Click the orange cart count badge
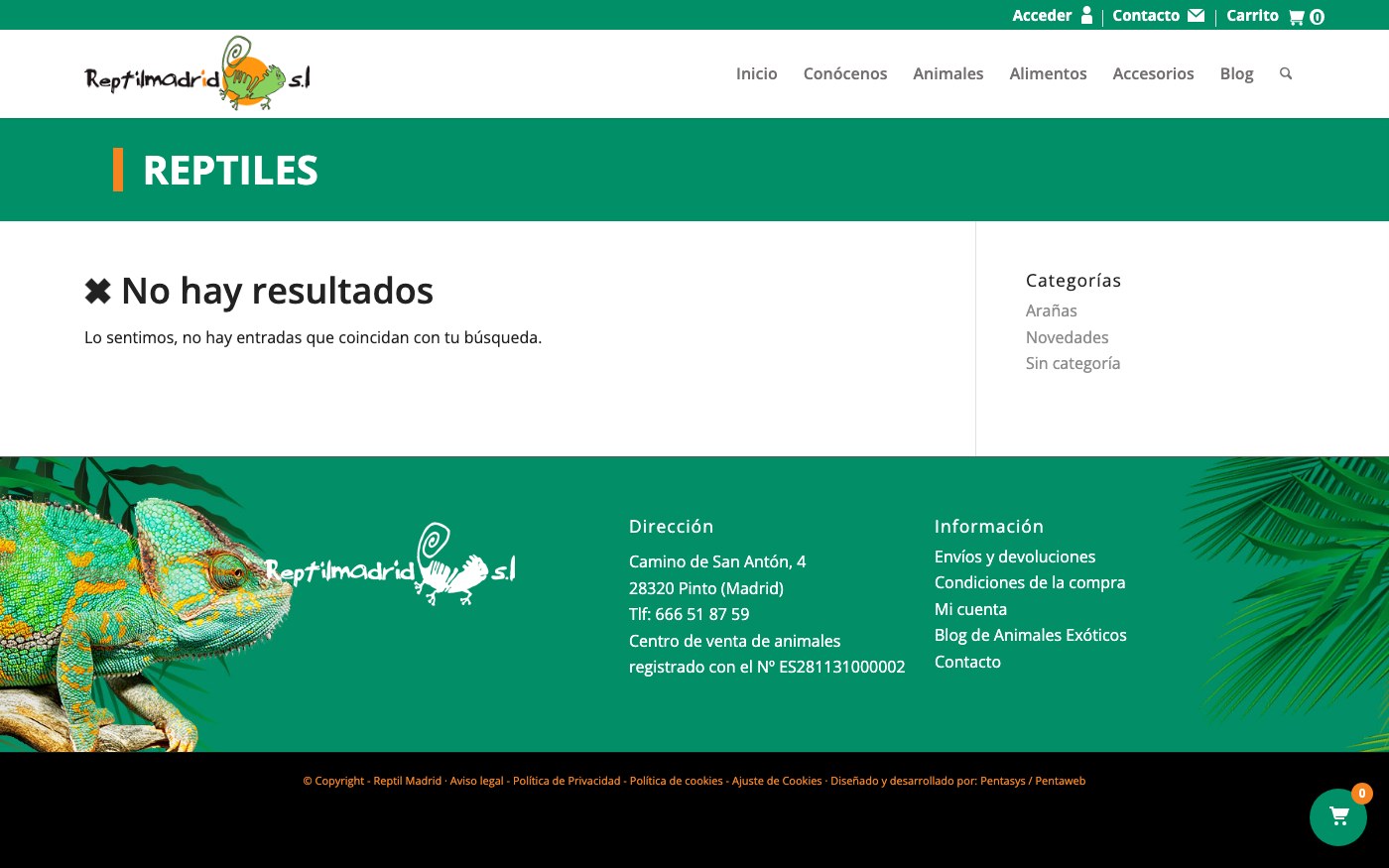This screenshot has height=868, width=1389. (1362, 793)
